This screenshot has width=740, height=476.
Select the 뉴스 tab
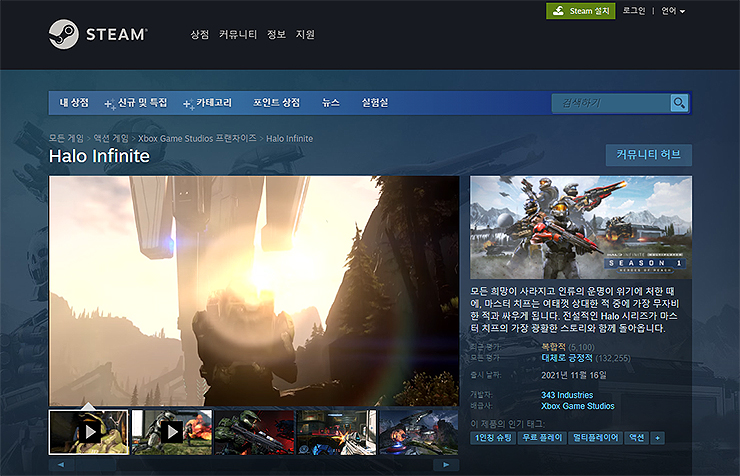coord(330,103)
